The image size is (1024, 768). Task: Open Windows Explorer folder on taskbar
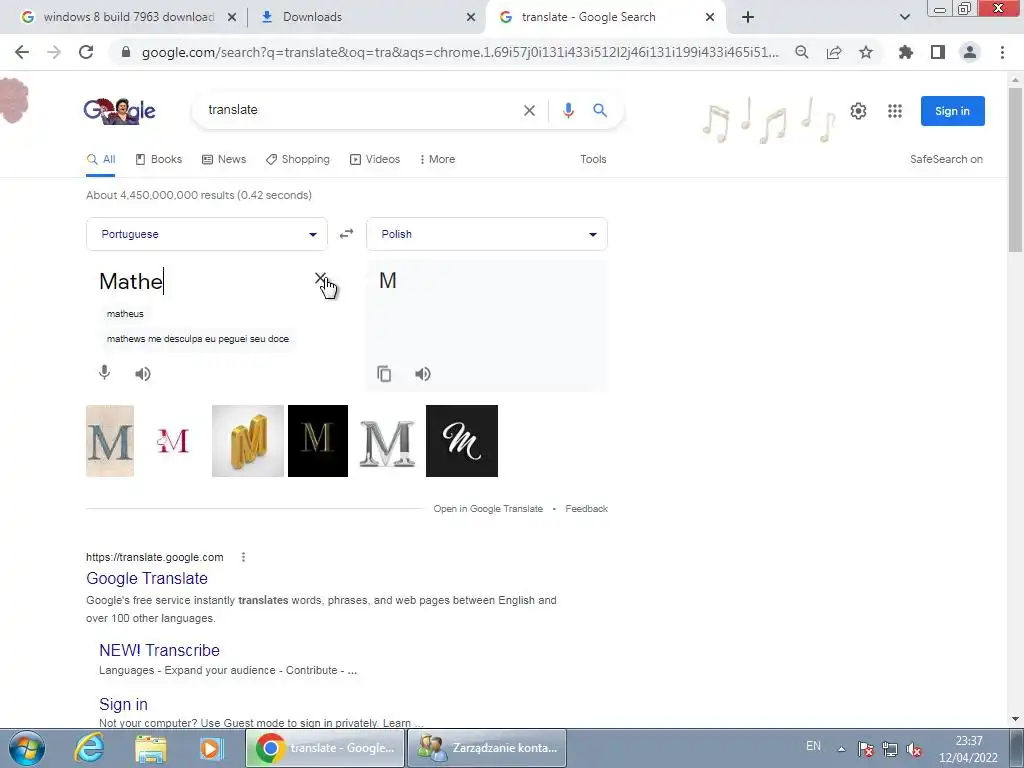click(x=150, y=748)
